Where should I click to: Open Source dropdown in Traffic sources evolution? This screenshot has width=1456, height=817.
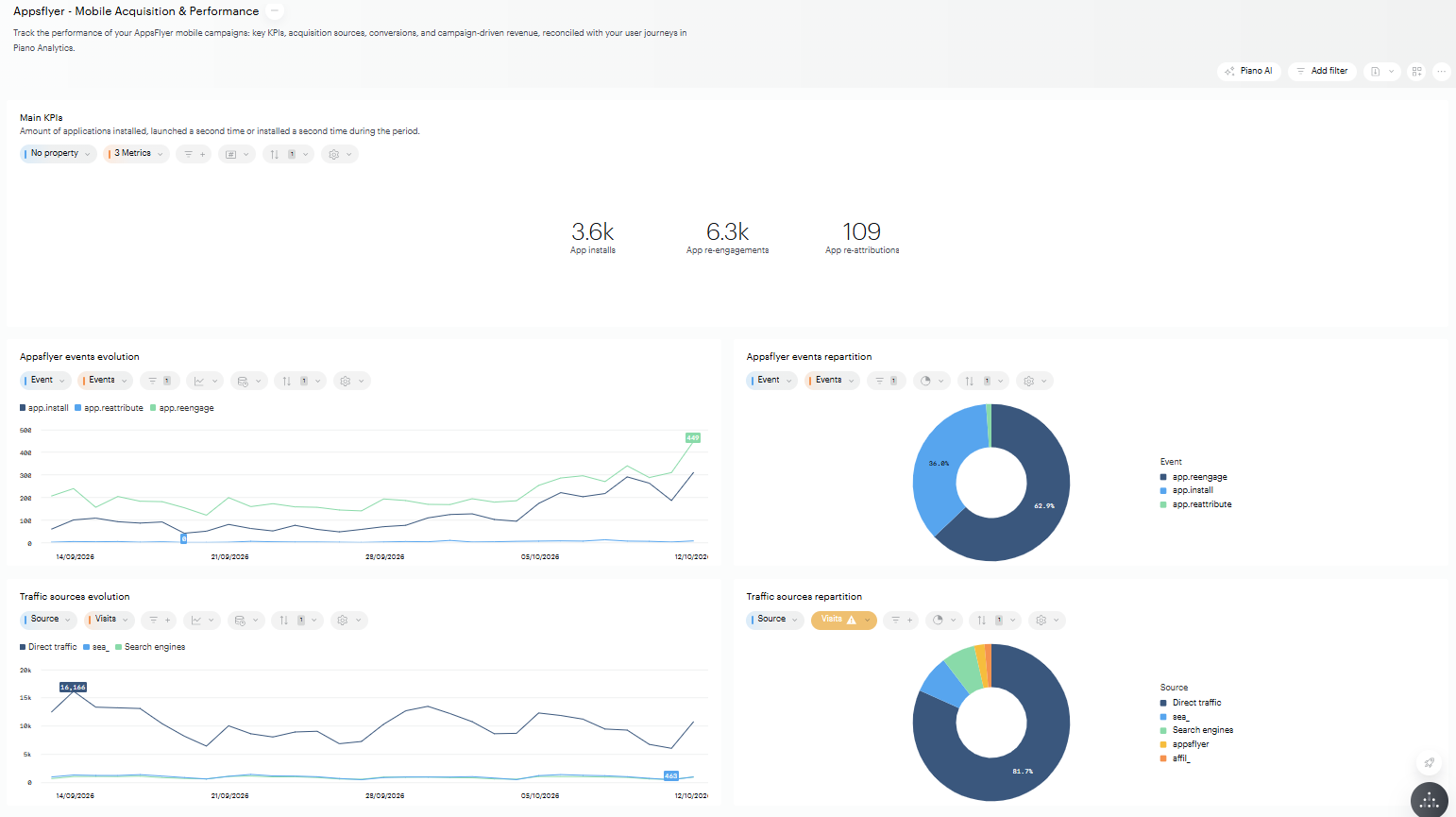coord(48,621)
